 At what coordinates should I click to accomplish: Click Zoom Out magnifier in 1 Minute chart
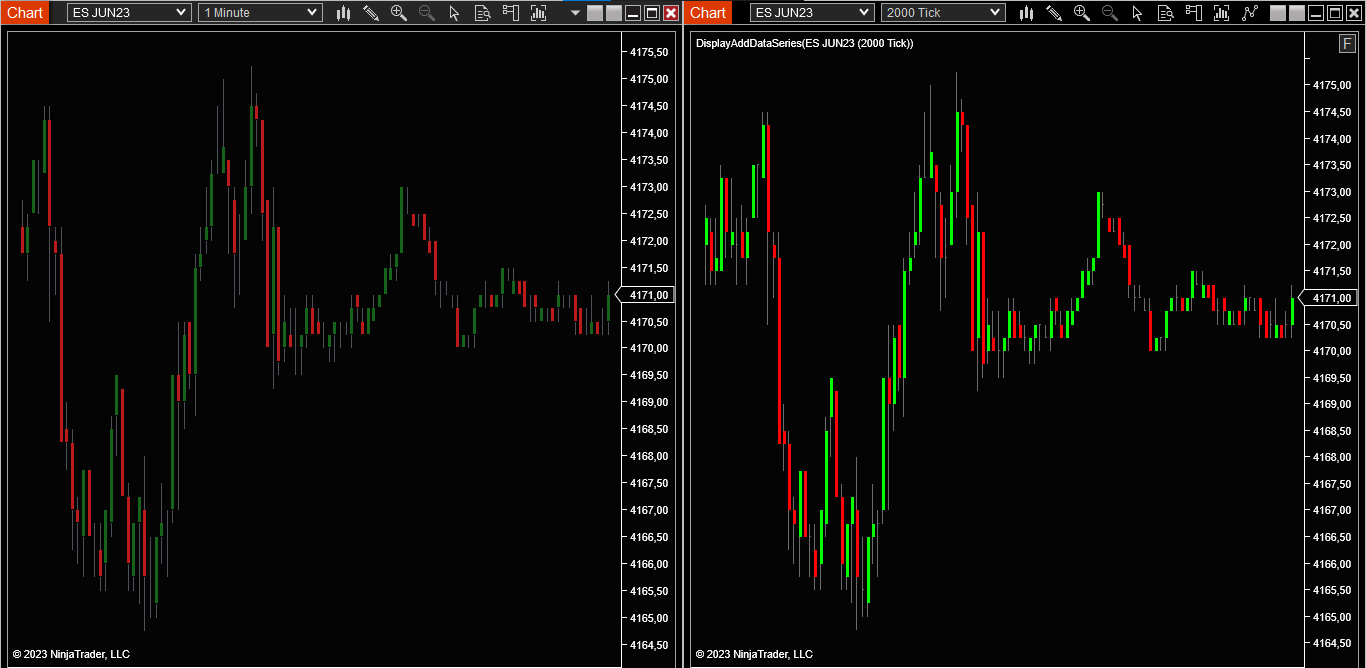click(427, 13)
